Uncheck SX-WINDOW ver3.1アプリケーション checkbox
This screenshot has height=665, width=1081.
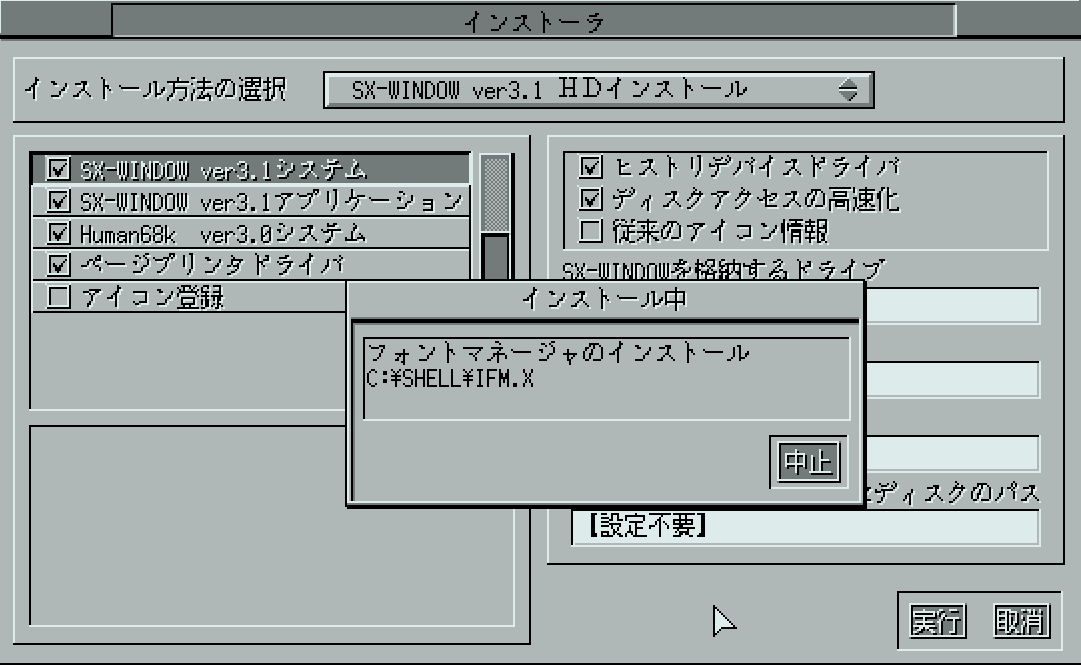[59, 201]
